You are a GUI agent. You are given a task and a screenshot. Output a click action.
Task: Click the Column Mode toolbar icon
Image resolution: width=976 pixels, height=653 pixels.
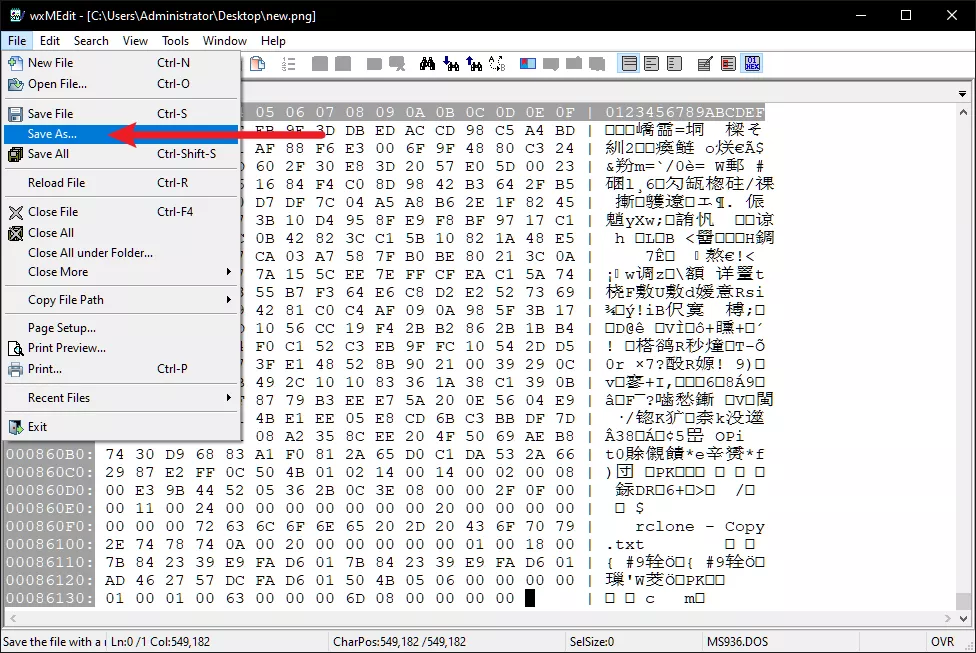pyautogui.click(x=728, y=63)
